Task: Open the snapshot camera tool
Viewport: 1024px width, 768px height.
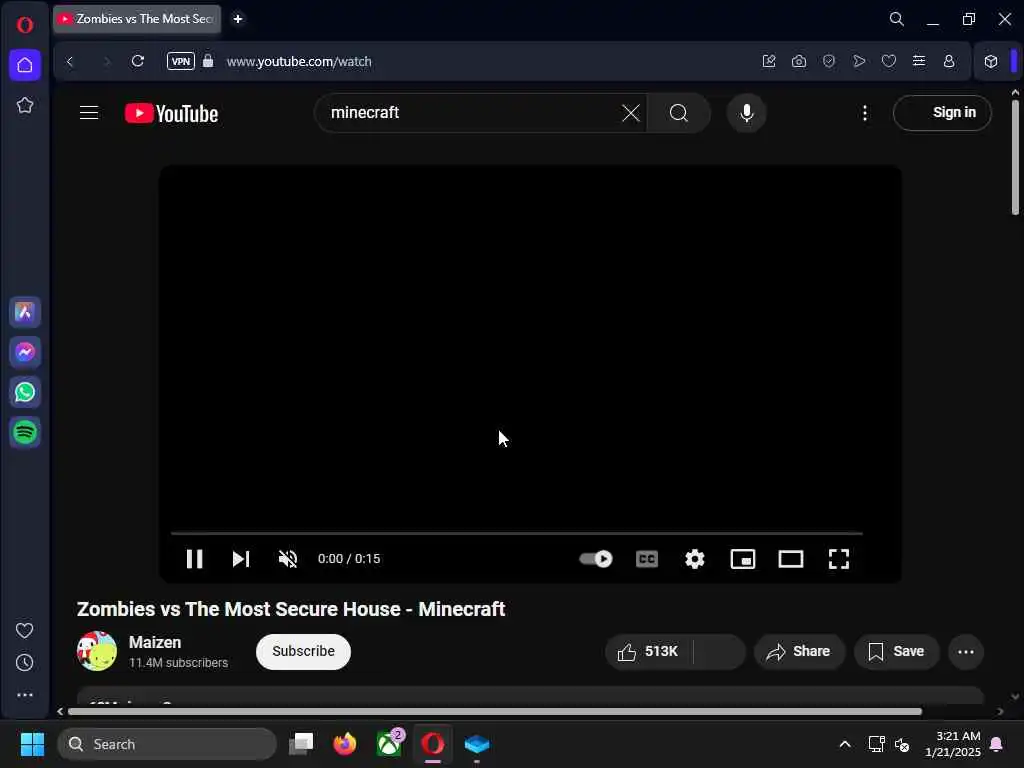Action: click(799, 61)
